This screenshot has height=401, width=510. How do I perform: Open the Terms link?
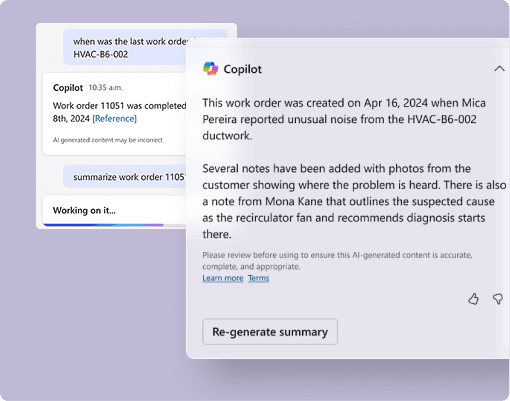coord(258,278)
